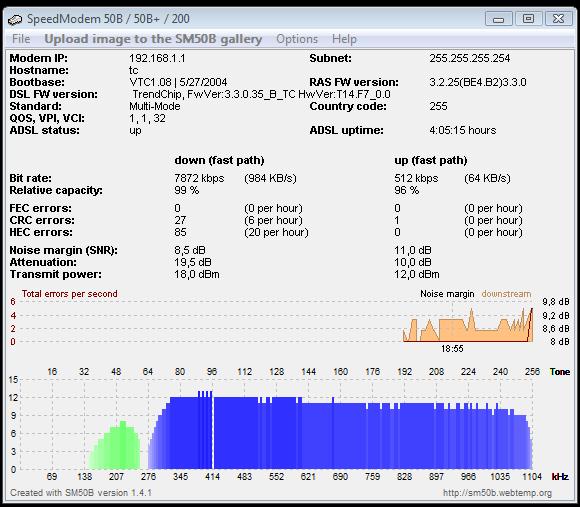Click the Tone axis label

point(560,372)
